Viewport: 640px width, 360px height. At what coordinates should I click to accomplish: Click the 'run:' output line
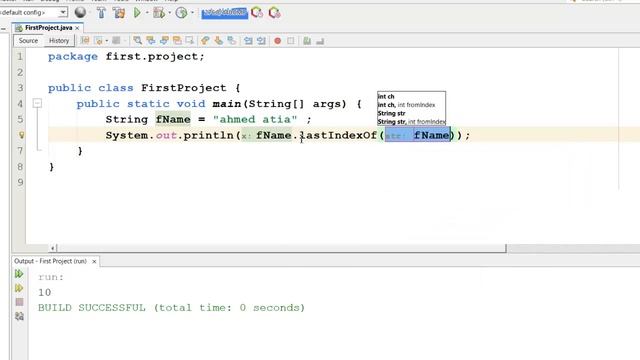tap(51, 277)
